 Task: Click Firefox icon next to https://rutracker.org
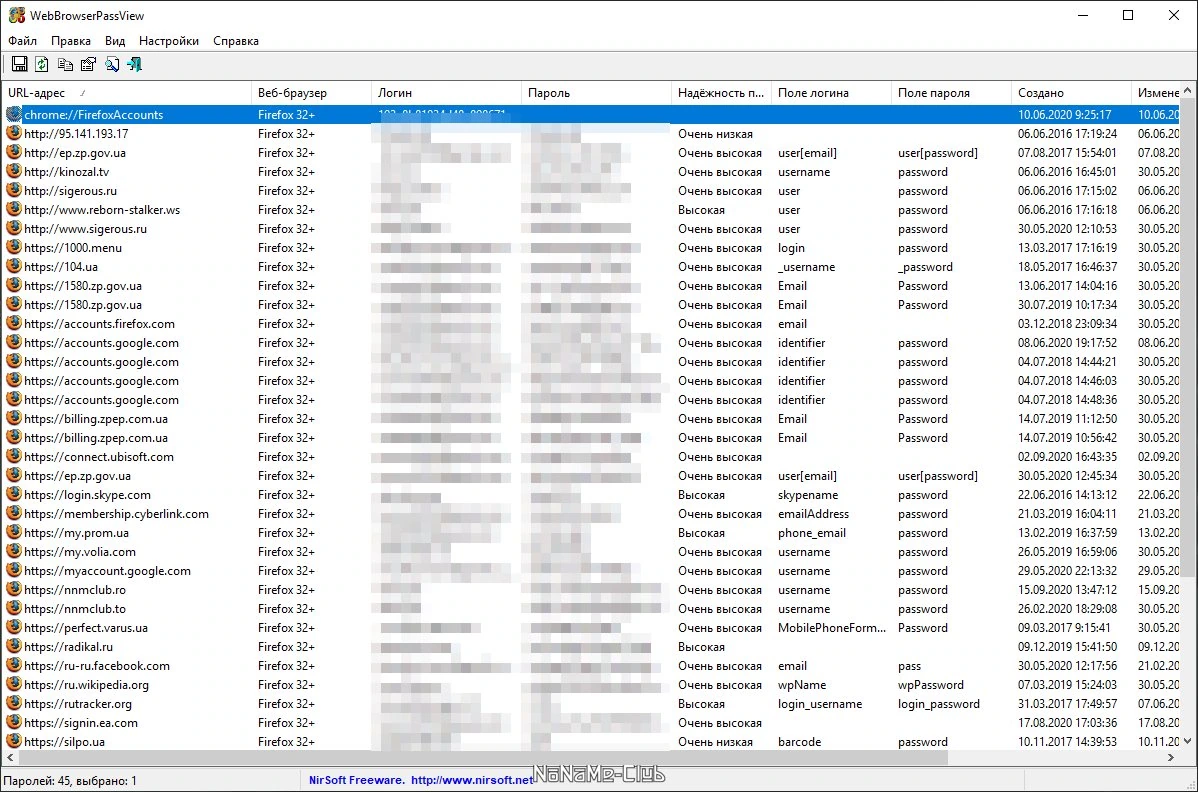[14, 703]
